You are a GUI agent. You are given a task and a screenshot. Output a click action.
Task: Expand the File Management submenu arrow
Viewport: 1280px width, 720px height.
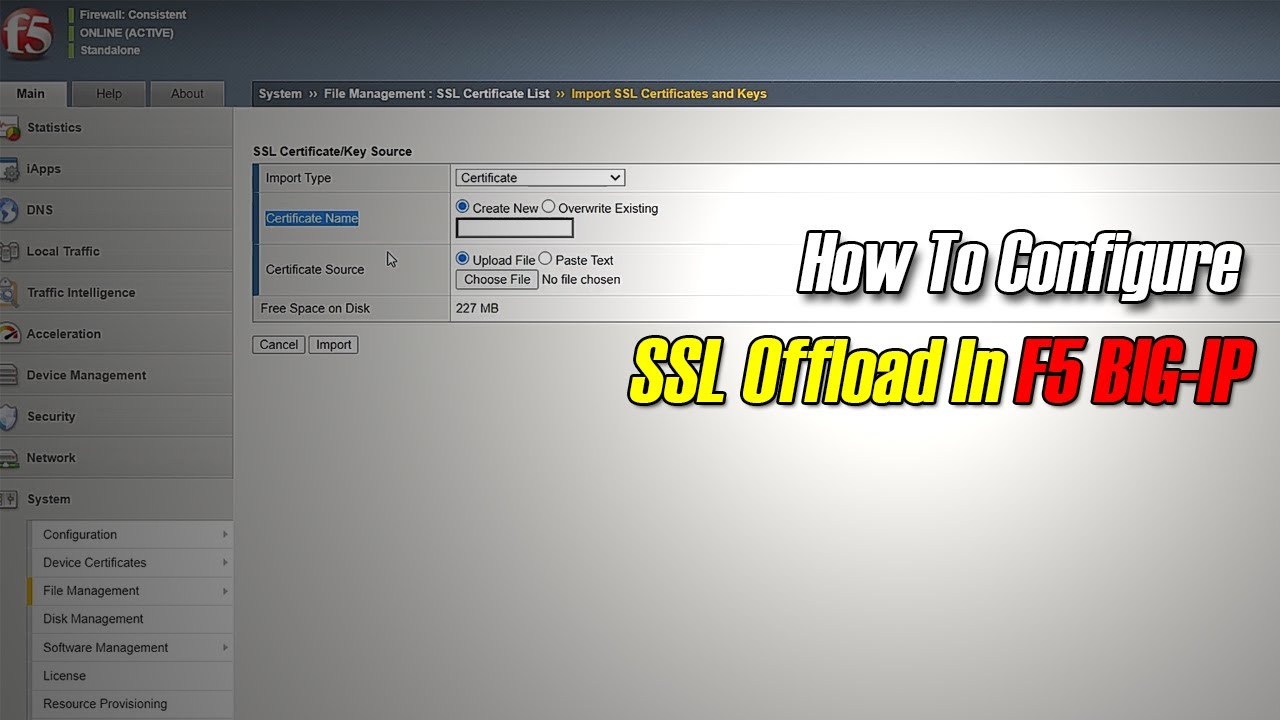[225, 591]
